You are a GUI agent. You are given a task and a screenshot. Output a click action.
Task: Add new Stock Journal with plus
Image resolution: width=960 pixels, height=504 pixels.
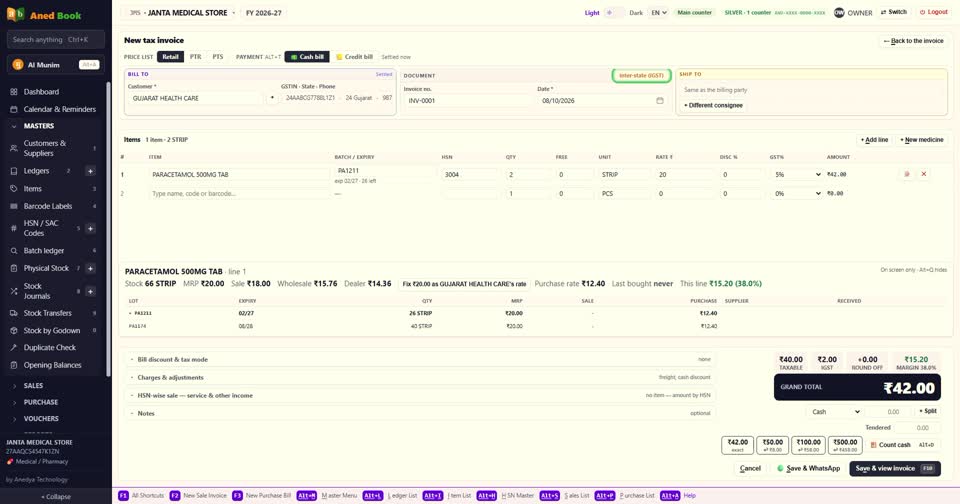(x=90, y=291)
